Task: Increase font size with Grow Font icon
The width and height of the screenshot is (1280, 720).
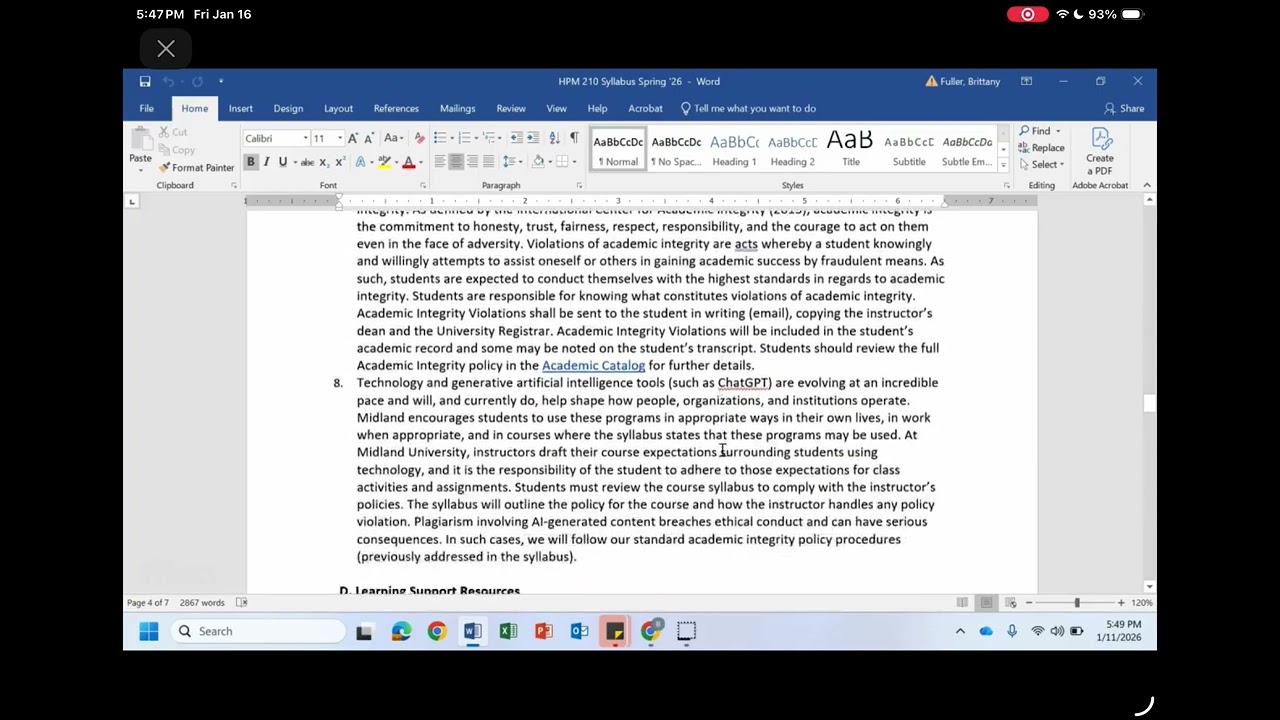Action: tap(353, 138)
